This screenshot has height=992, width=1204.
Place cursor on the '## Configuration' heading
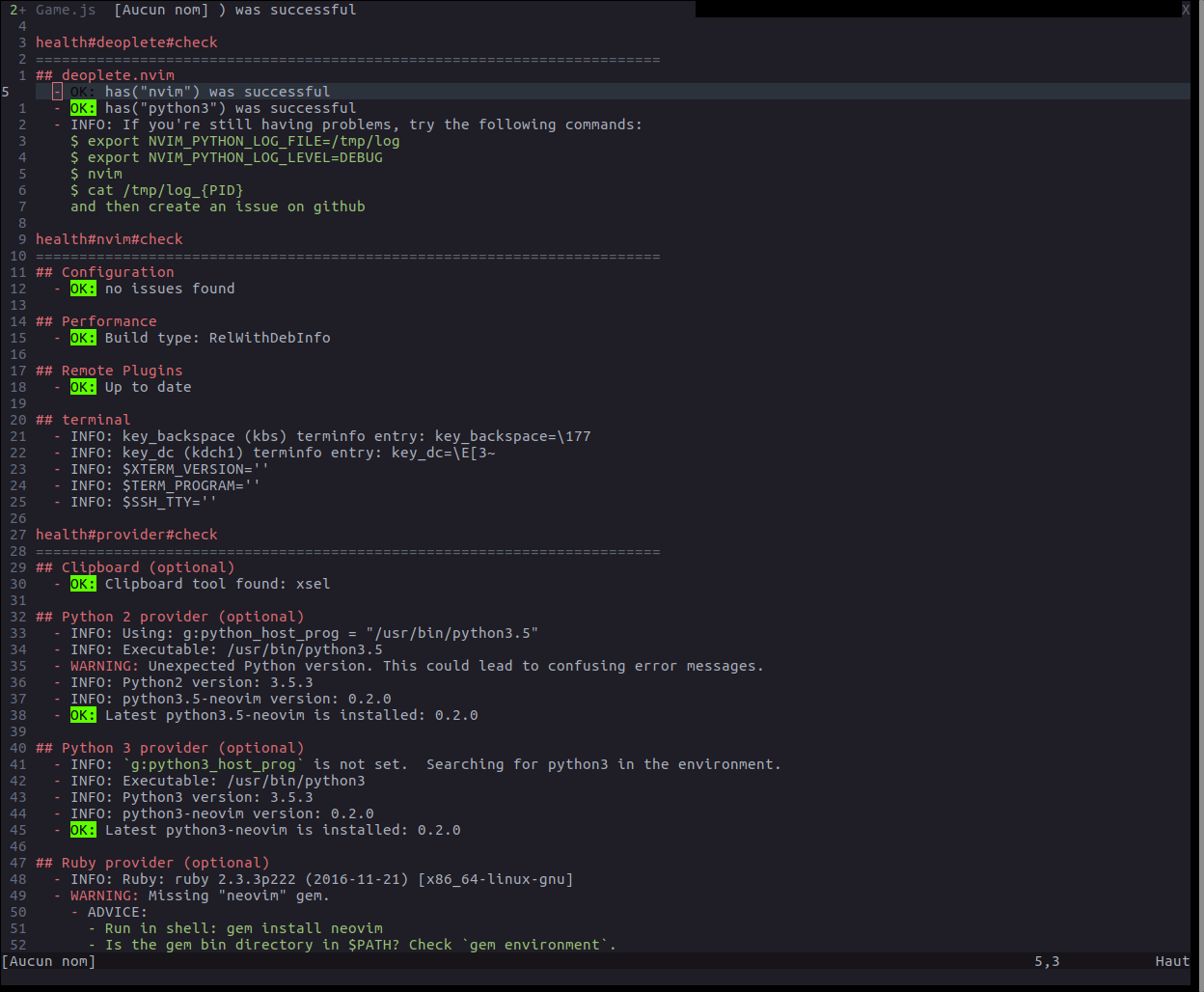pyautogui.click(x=105, y=272)
